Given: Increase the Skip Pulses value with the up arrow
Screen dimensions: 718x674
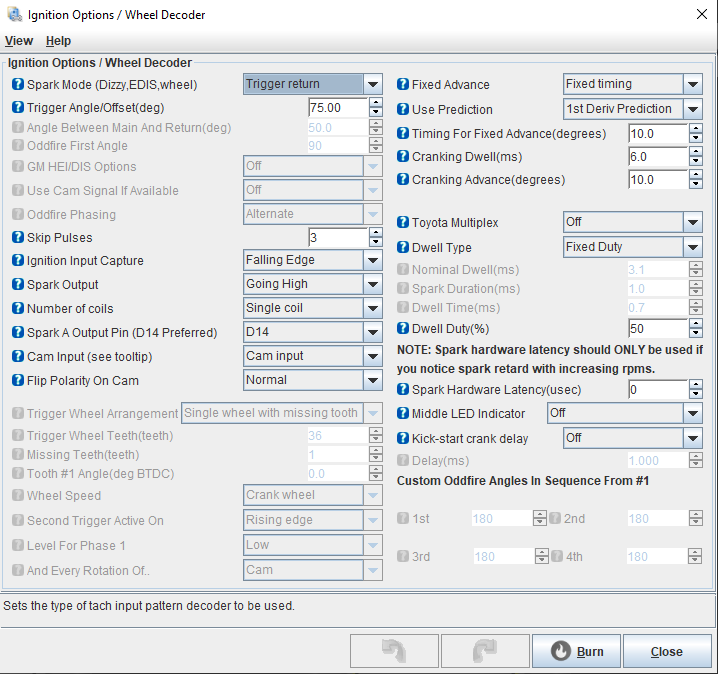Looking at the screenshot, I should pos(375,233).
